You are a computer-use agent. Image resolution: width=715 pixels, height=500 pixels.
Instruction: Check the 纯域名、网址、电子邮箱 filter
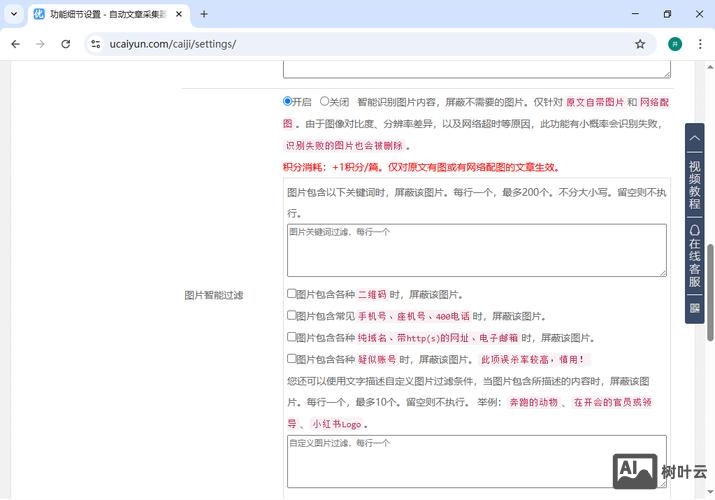tap(291, 337)
